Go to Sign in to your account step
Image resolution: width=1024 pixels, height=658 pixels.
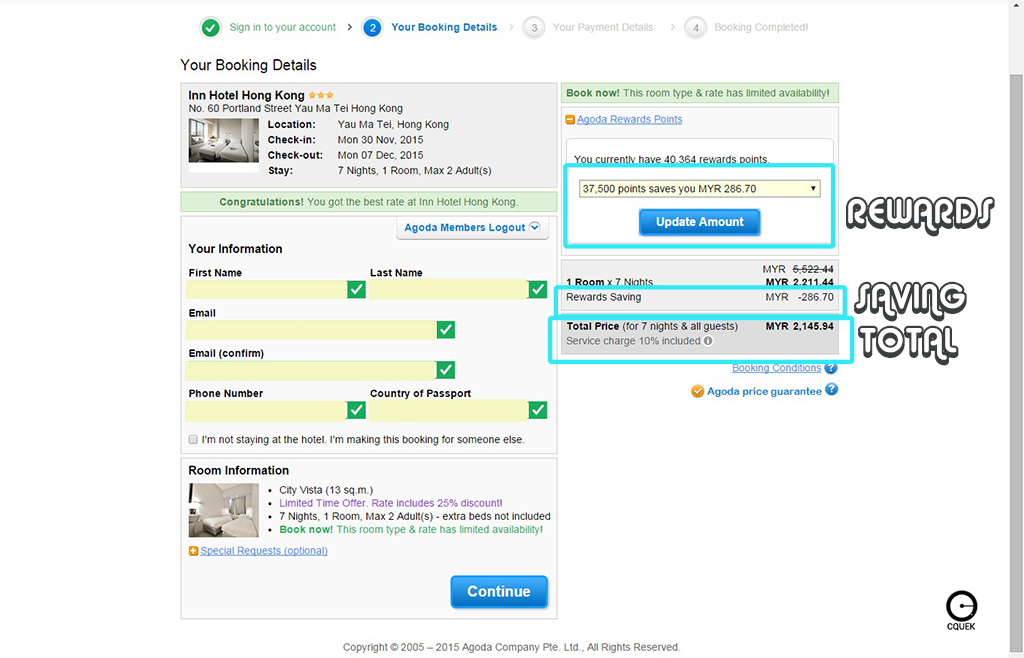pos(283,27)
